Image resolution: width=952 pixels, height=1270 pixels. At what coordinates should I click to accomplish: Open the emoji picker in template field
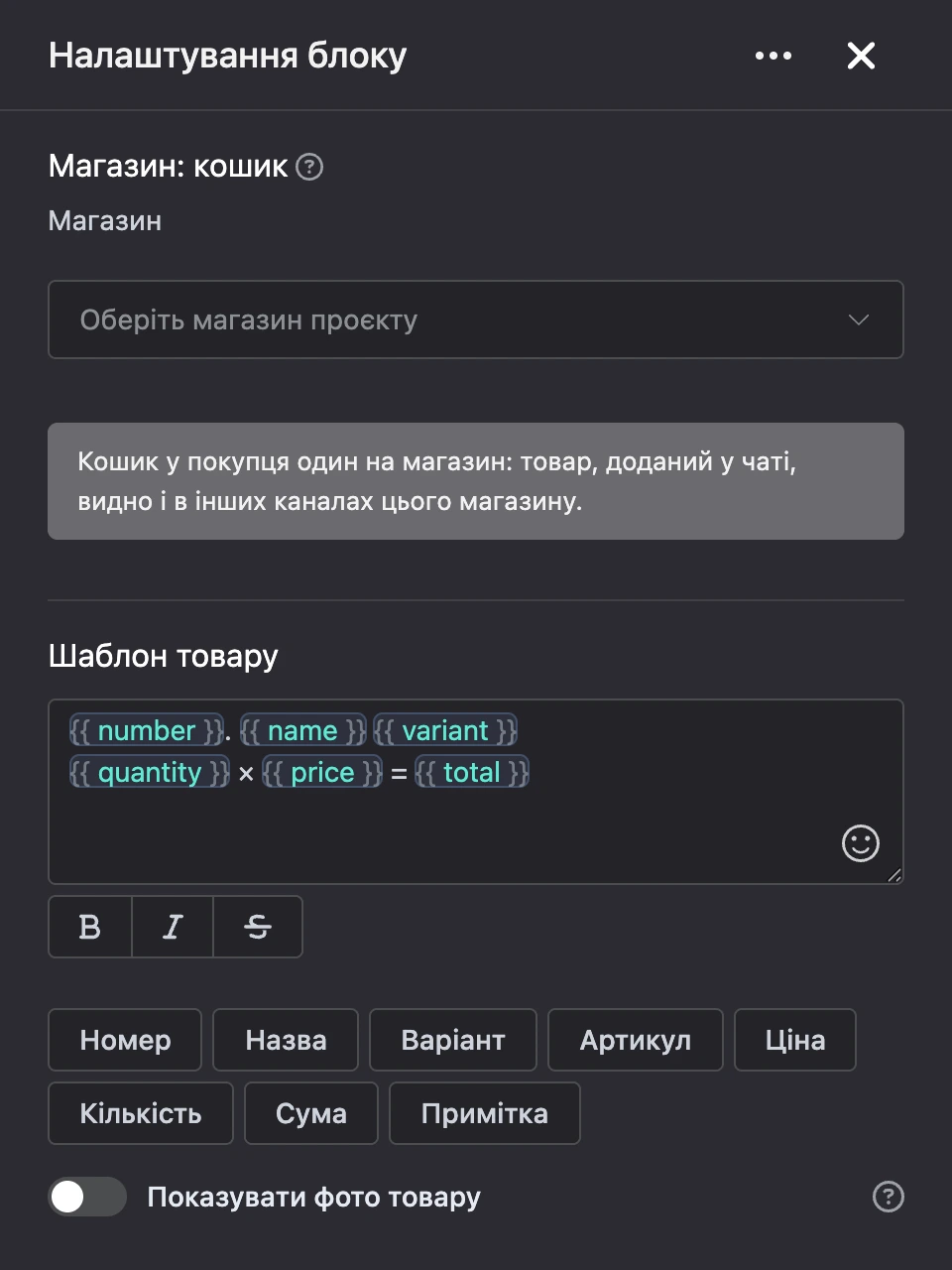[860, 843]
